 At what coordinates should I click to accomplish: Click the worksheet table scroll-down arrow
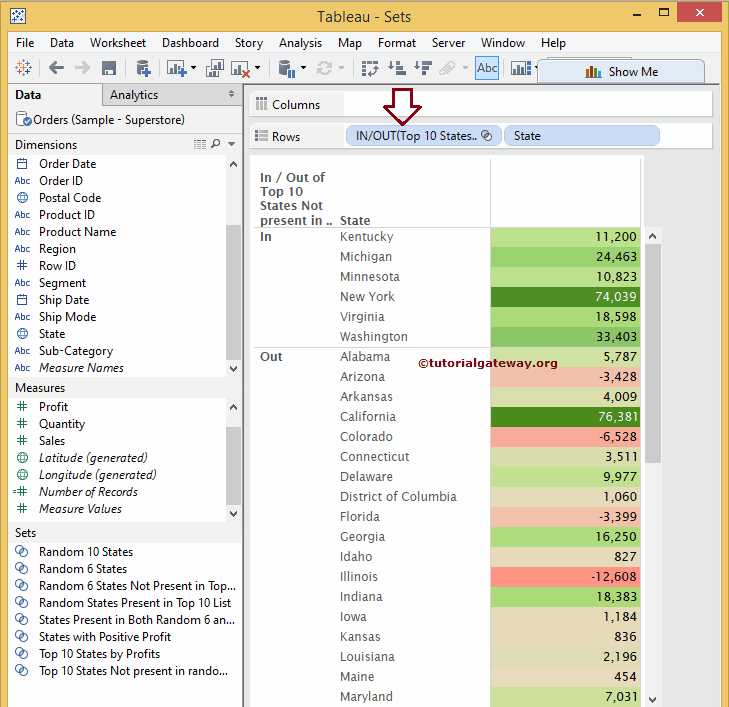652,699
